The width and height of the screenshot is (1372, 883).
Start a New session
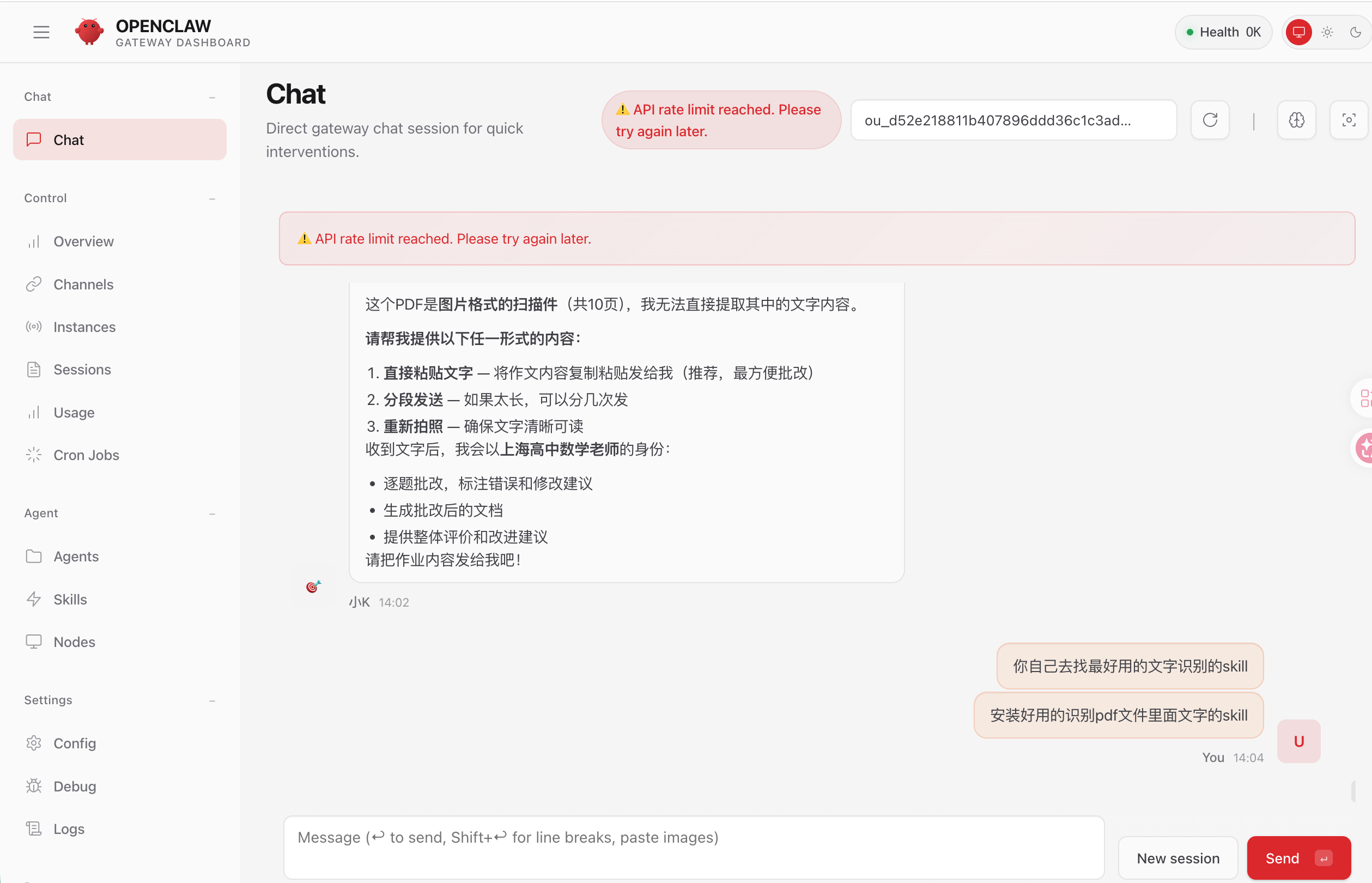pyautogui.click(x=1177, y=858)
